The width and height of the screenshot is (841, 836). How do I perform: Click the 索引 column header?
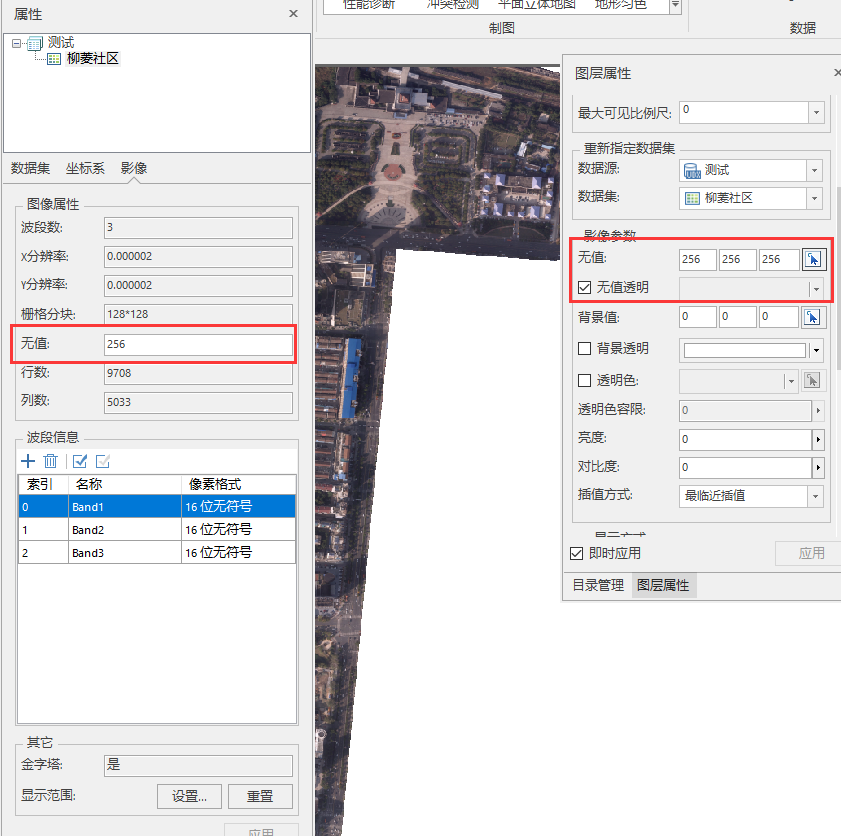pyautogui.click(x=43, y=484)
